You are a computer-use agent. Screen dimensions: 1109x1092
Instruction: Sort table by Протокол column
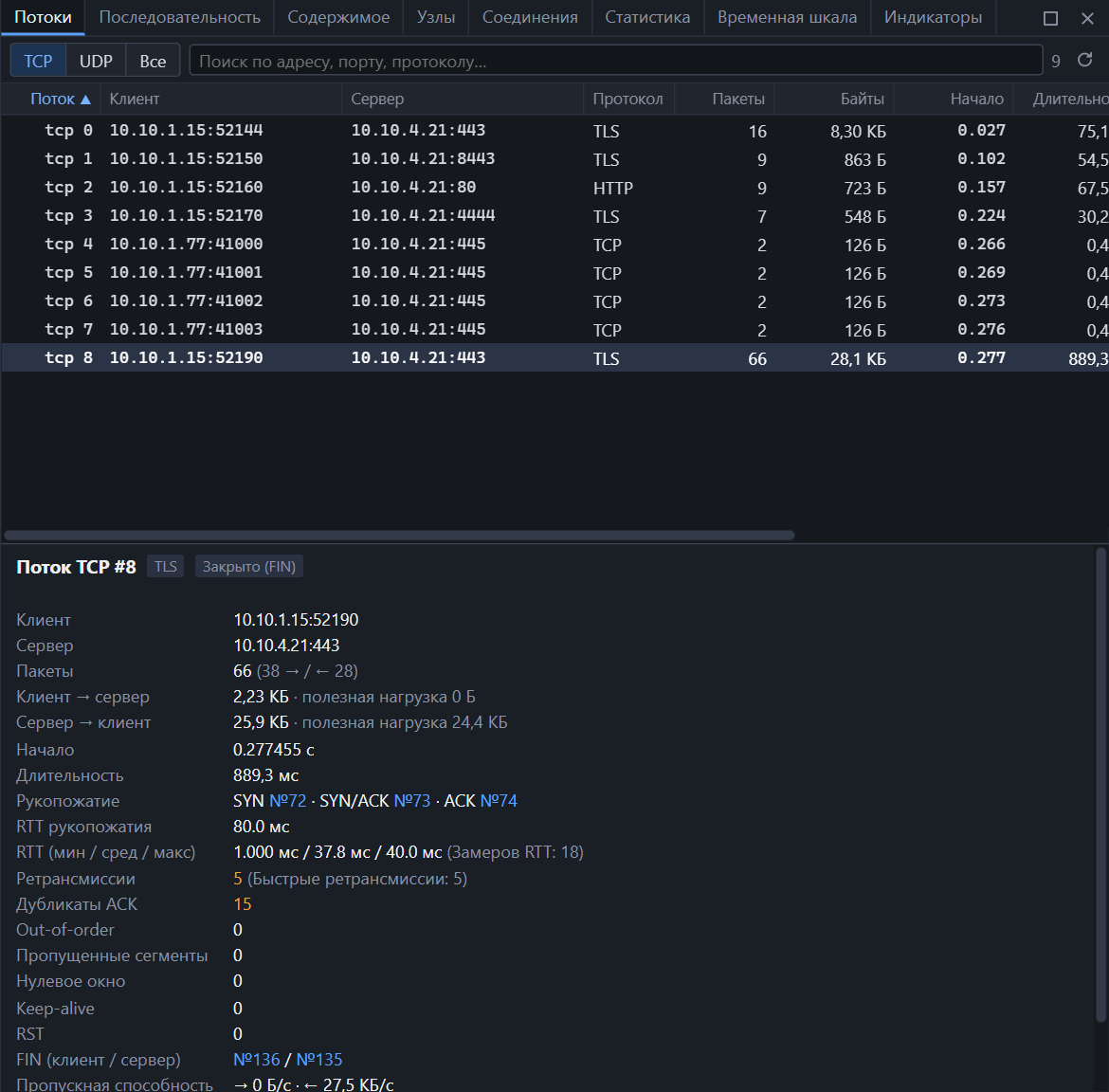click(x=628, y=99)
